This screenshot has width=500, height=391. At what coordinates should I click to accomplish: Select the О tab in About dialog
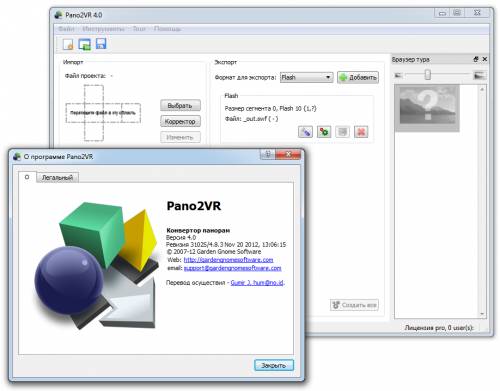point(27,177)
